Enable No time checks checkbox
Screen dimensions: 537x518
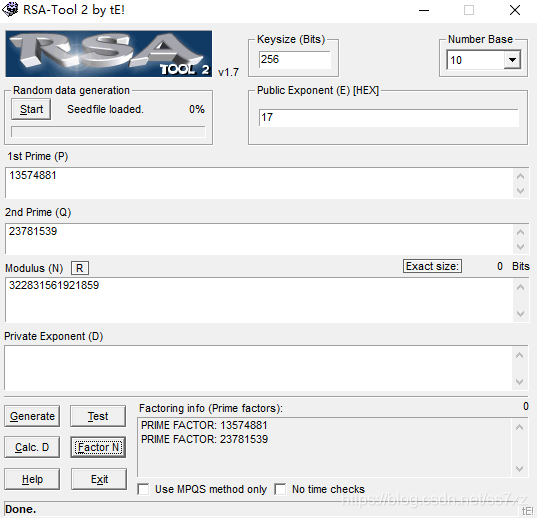click(x=280, y=489)
